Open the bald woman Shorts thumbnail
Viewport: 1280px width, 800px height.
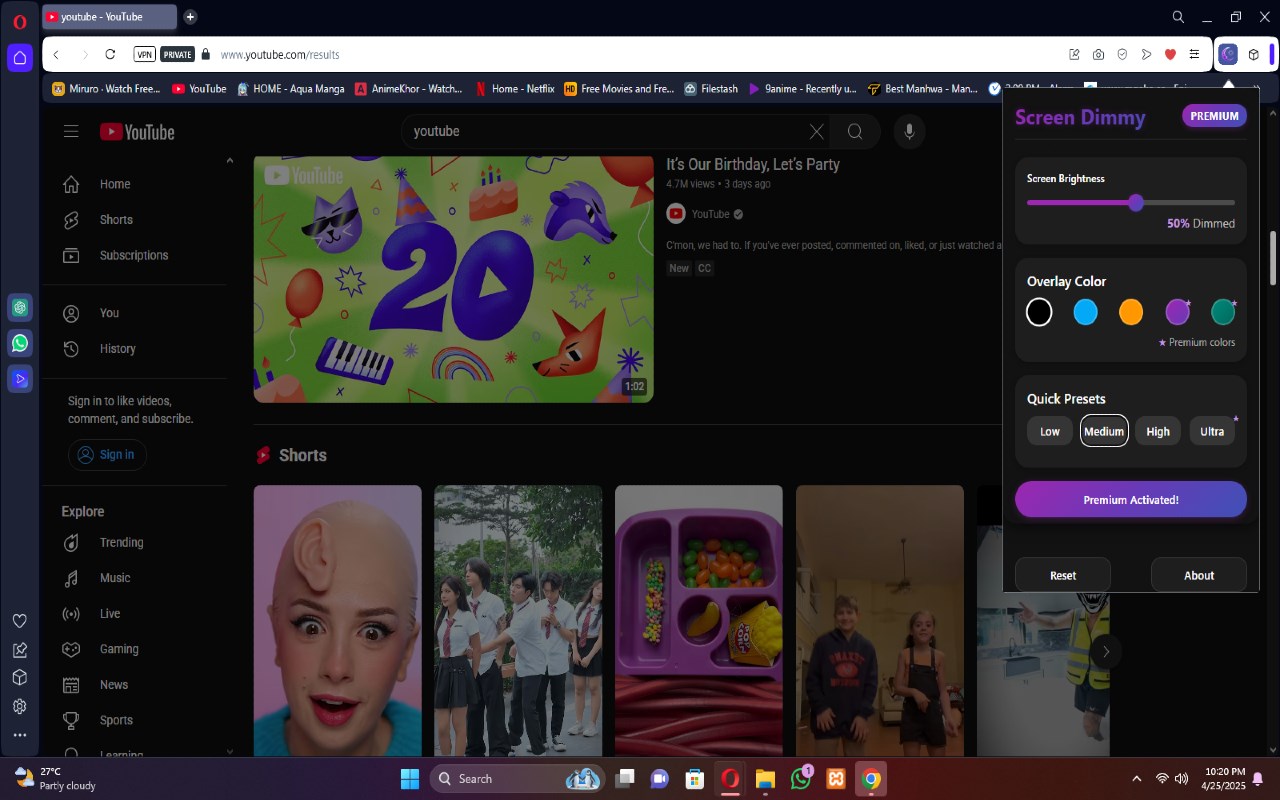(x=337, y=620)
